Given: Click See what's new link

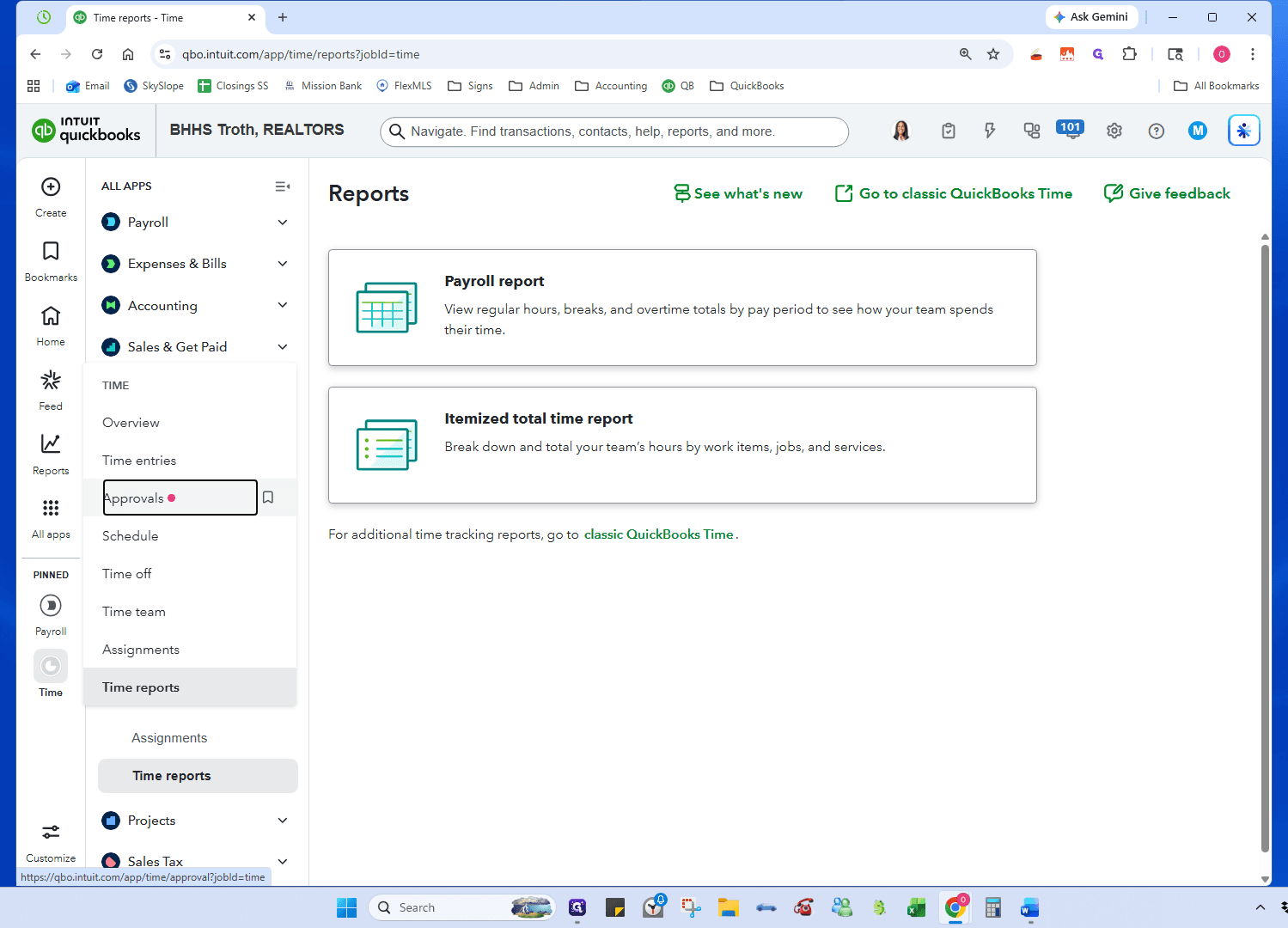Looking at the screenshot, I should 738,193.
